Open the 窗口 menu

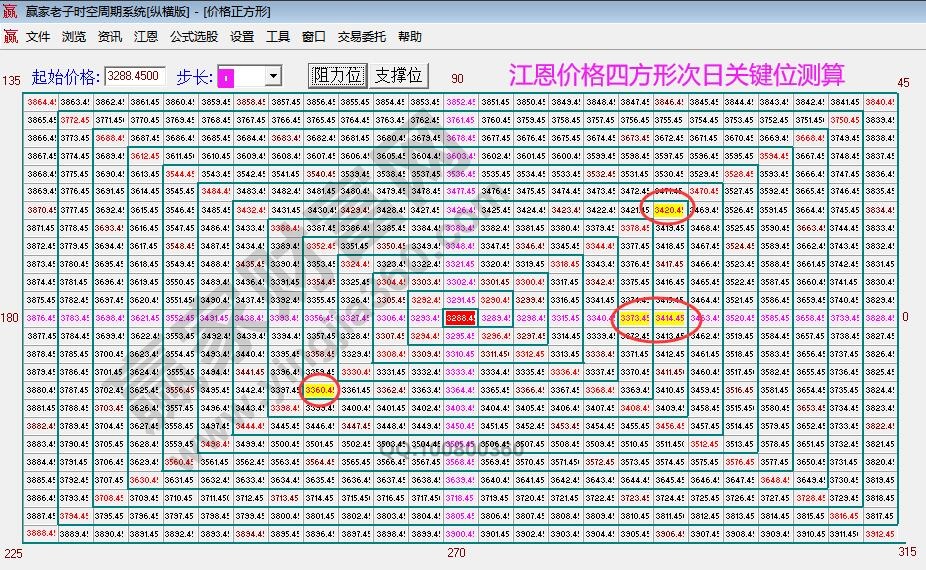click(x=314, y=37)
